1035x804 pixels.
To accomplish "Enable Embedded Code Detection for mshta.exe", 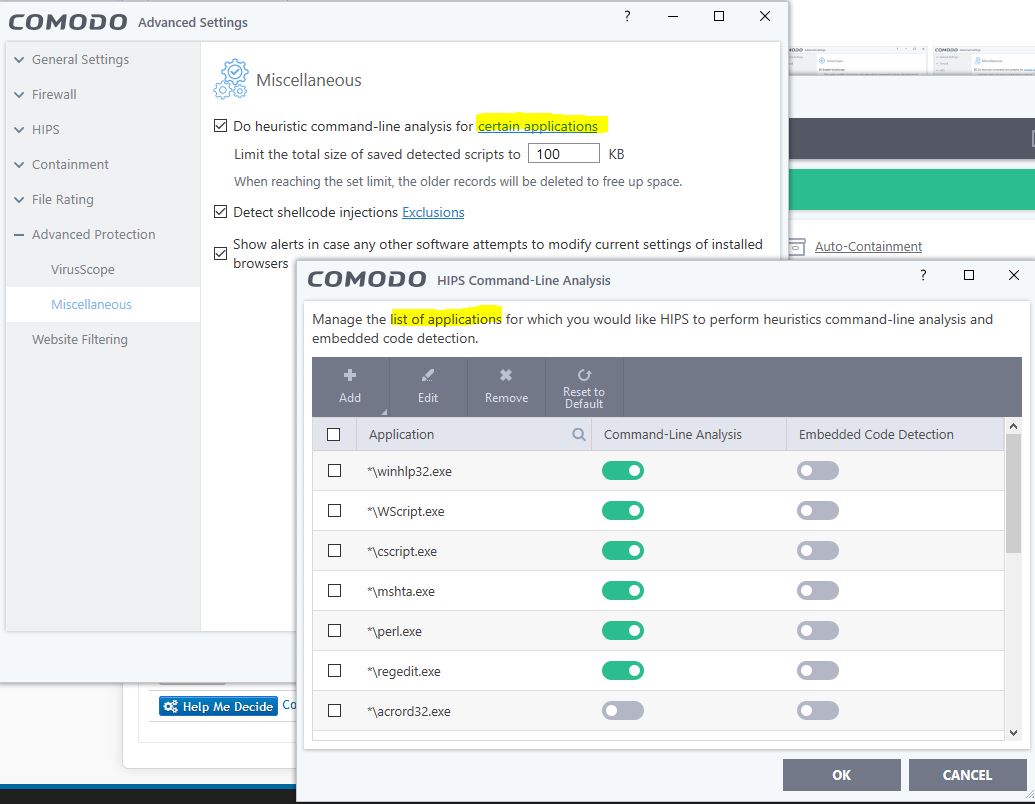I will click(x=818, y=591).
